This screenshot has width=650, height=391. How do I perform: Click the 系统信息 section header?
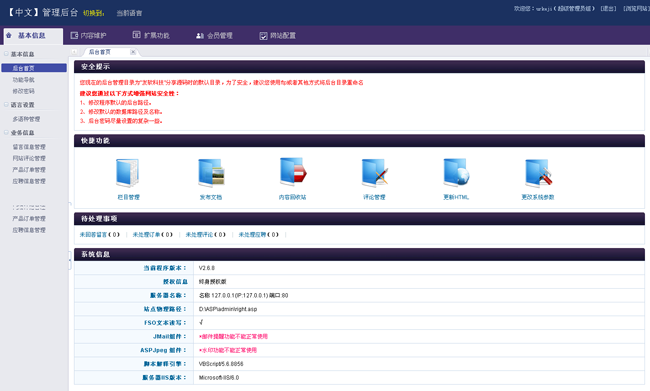(359, 254)
